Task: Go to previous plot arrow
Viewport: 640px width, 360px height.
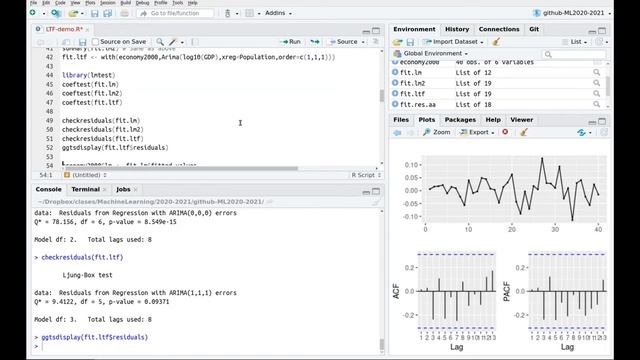Action: [397, 132]
